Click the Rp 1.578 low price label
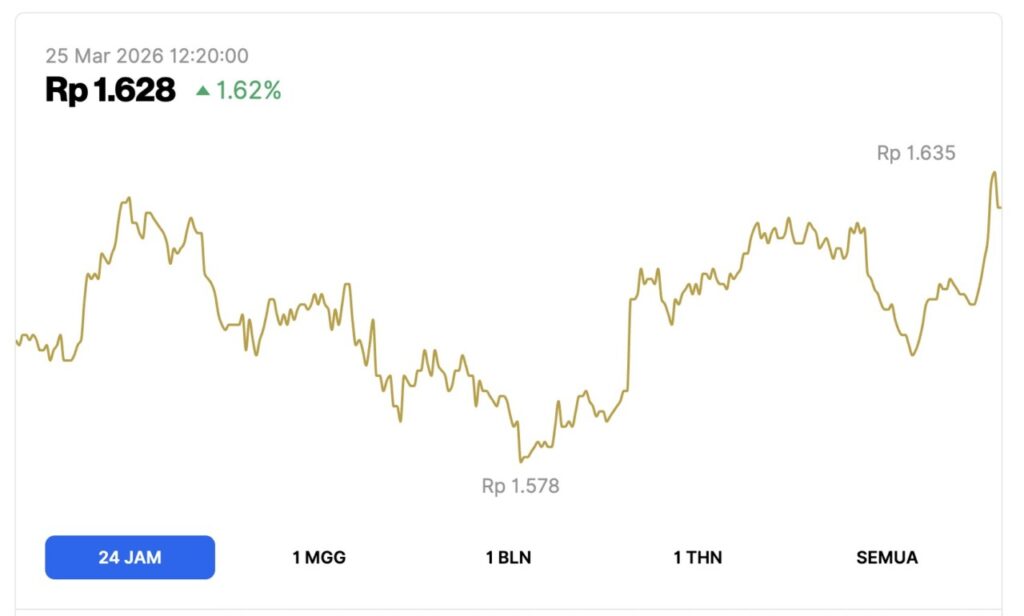This screenshot has width=1024, height=616. (x=520, y=486)
